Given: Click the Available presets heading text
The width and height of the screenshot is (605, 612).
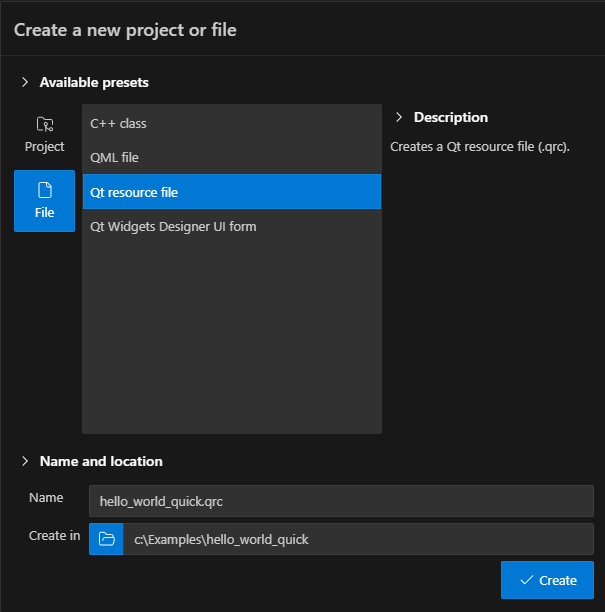Looking at the screenshot, I should pos(94,82).
